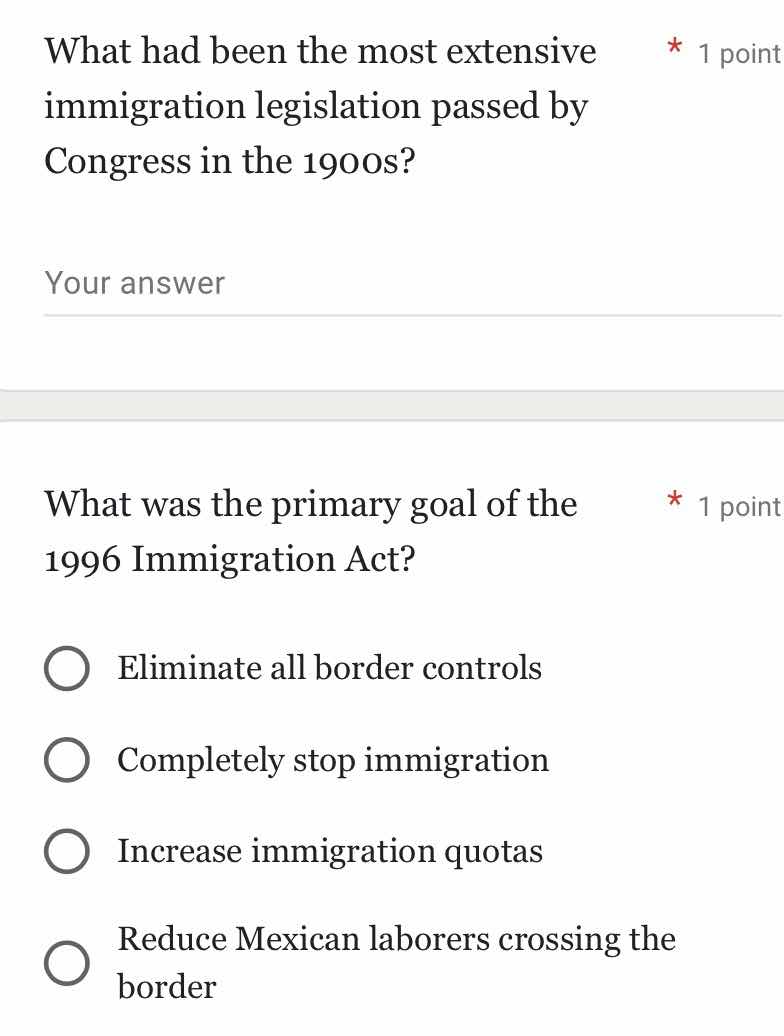Click the first question's title text
Viewport: 784px width, 1036px height.
[320, 105]
